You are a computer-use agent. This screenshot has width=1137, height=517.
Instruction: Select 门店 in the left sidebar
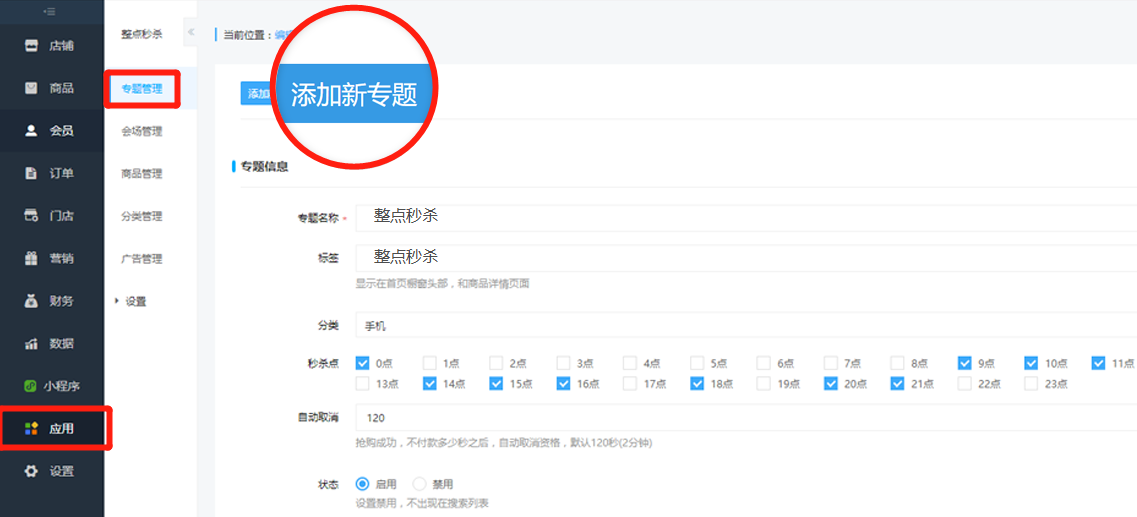52,215
